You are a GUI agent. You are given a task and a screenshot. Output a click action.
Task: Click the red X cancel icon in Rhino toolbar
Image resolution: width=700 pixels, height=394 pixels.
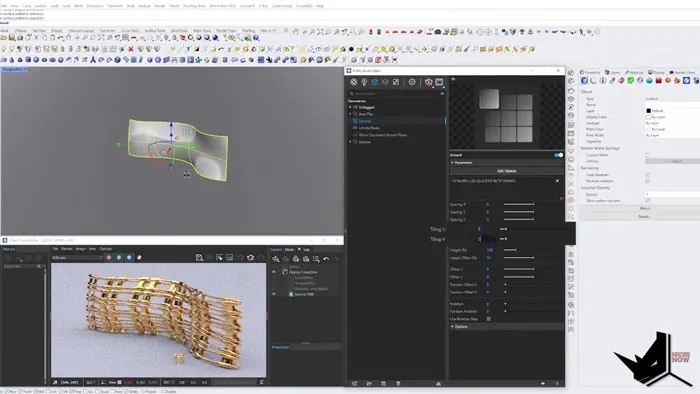coord(131,49)
